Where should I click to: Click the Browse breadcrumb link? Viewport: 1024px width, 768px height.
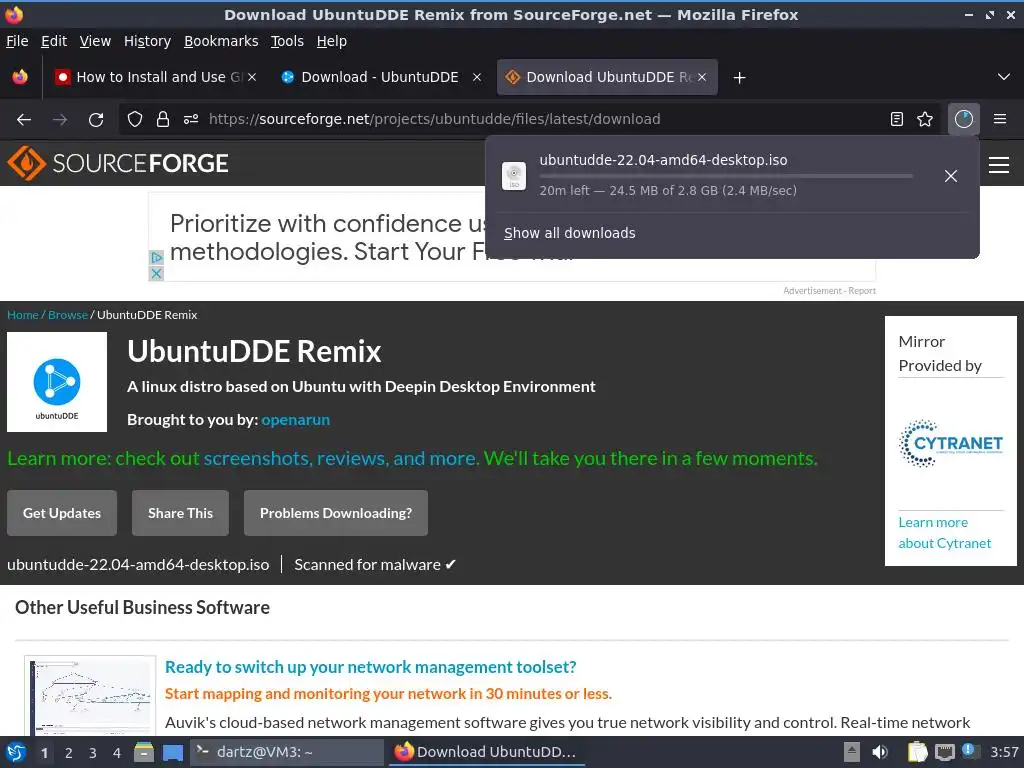point(68,315)
